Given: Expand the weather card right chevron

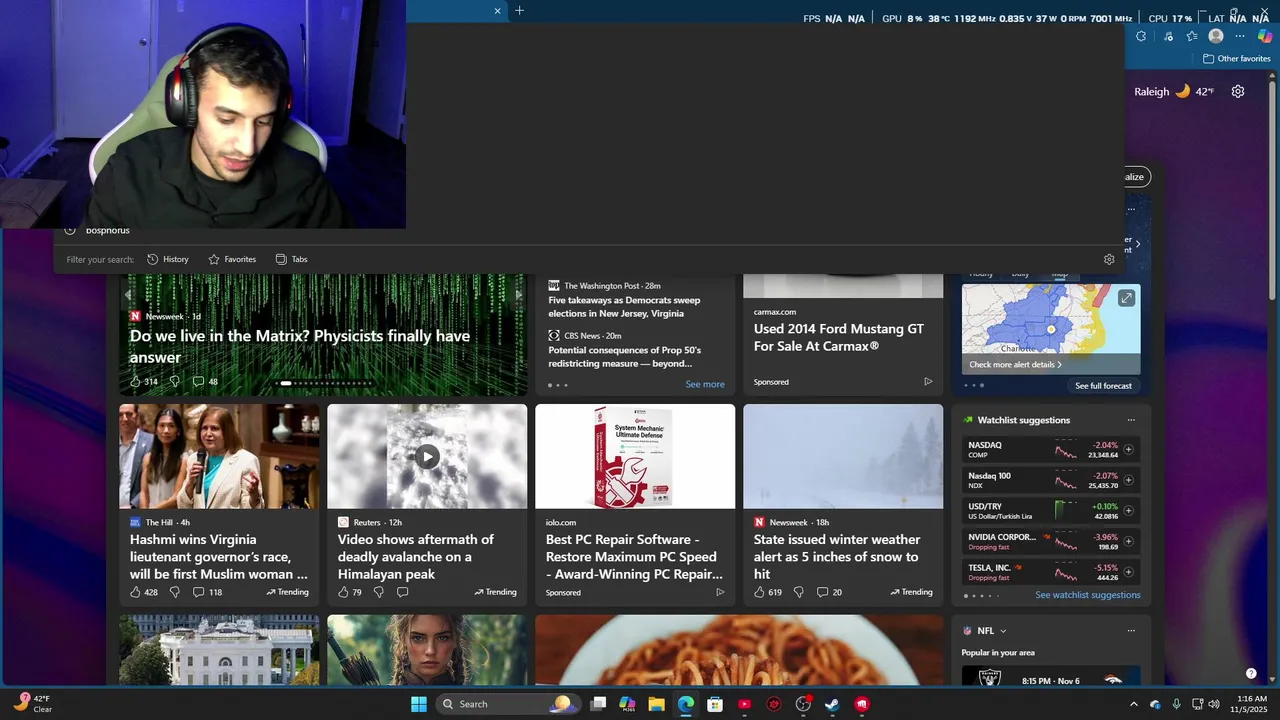Looking at the screenshot, I should (1137, 244).
